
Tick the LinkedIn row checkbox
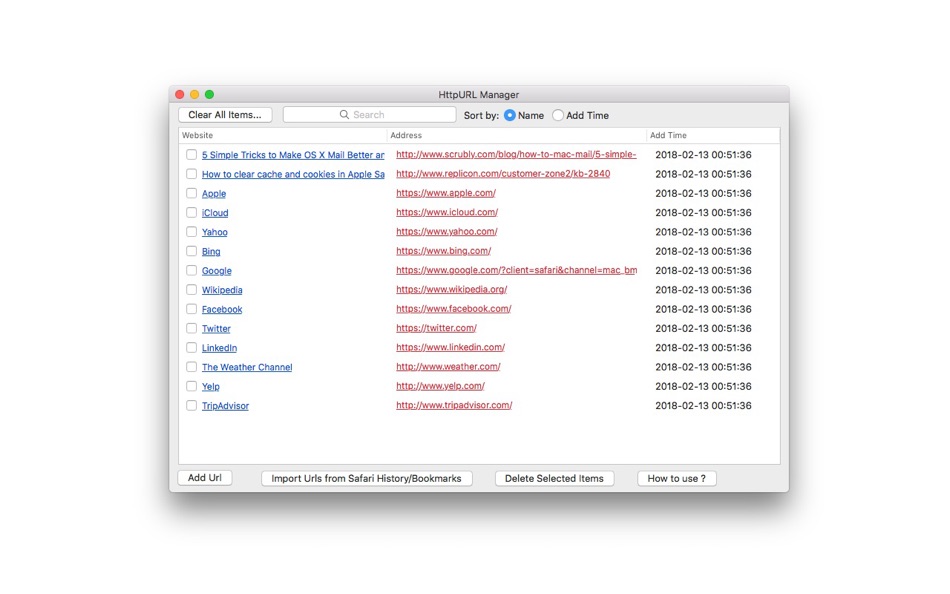point(191,347)
